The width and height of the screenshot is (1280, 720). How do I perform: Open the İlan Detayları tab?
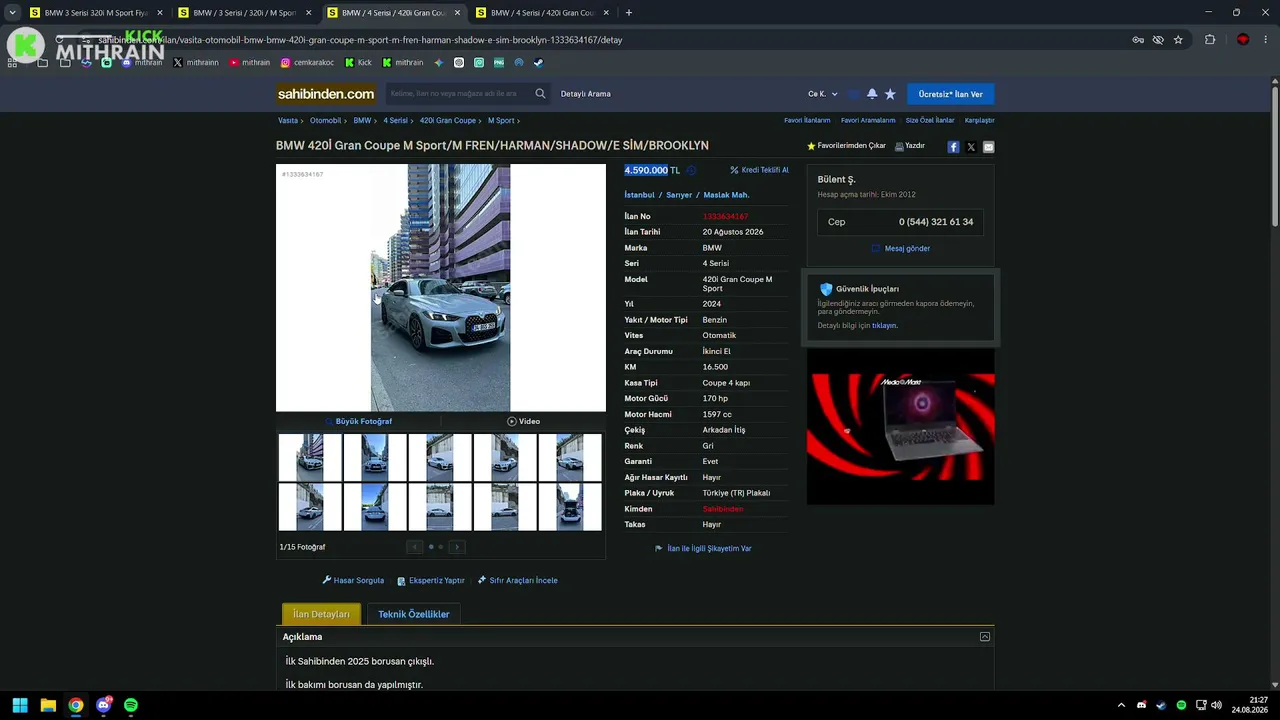click(x=321, y=614)
